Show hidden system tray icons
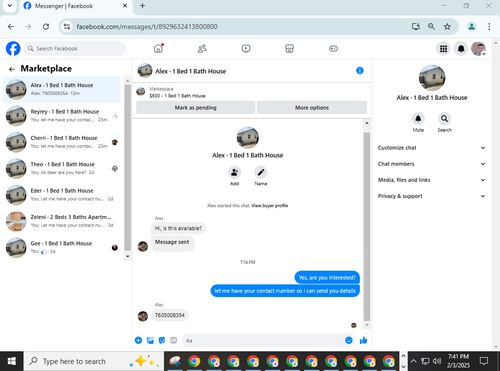 point(413,361)
